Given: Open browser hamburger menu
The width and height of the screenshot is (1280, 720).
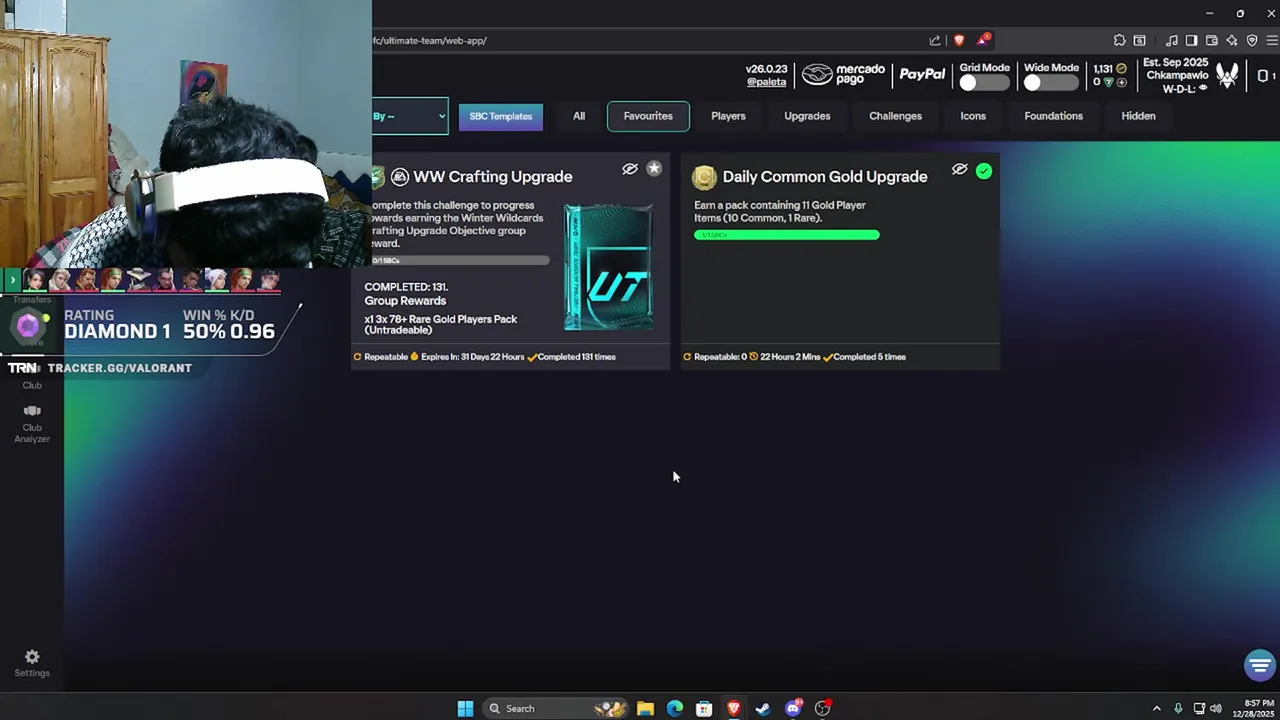Looking at the screenshot, I should click(1271, 41).
